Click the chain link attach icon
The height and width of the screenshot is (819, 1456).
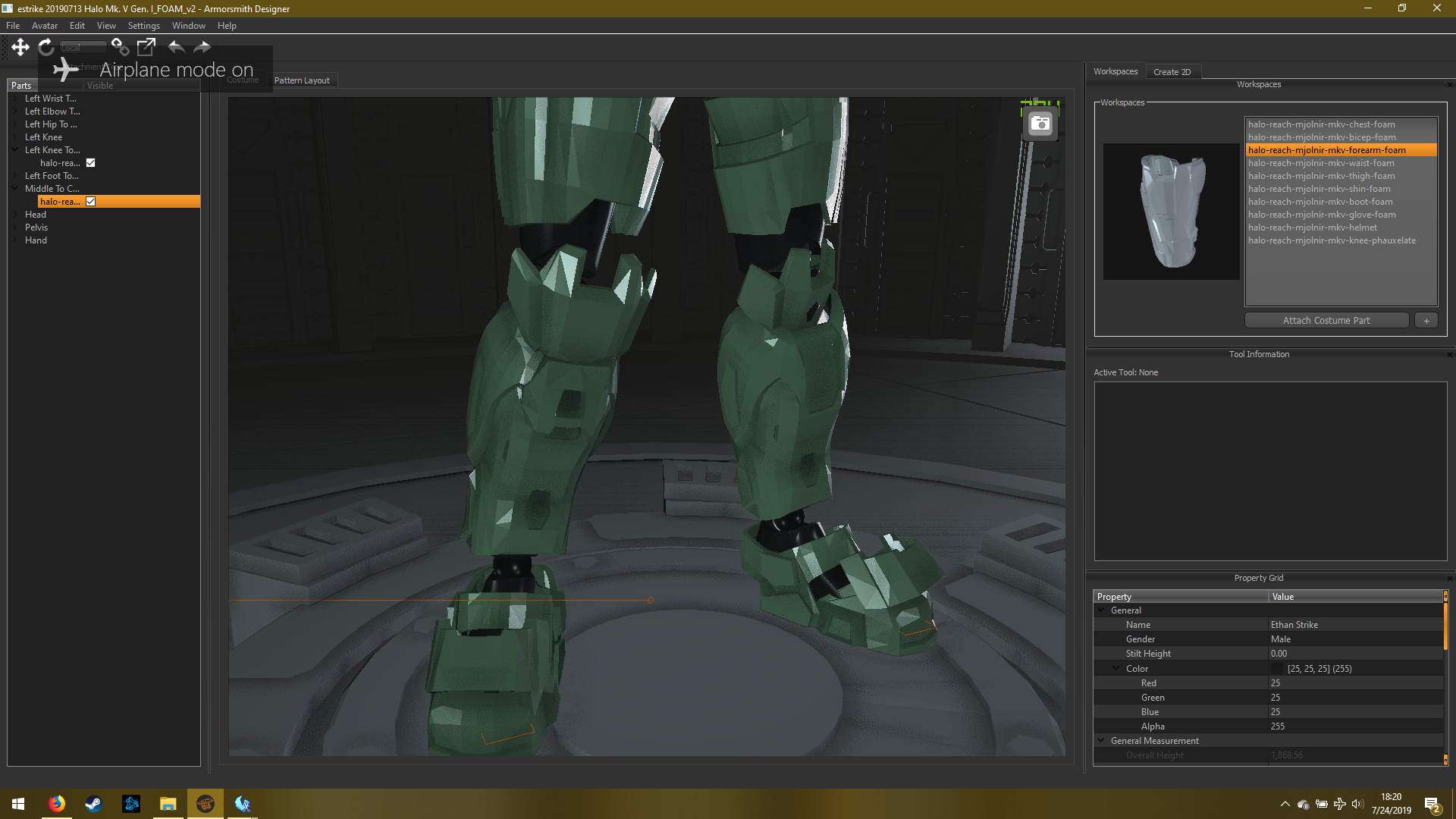pyautogui.click(x=120, y=47)
